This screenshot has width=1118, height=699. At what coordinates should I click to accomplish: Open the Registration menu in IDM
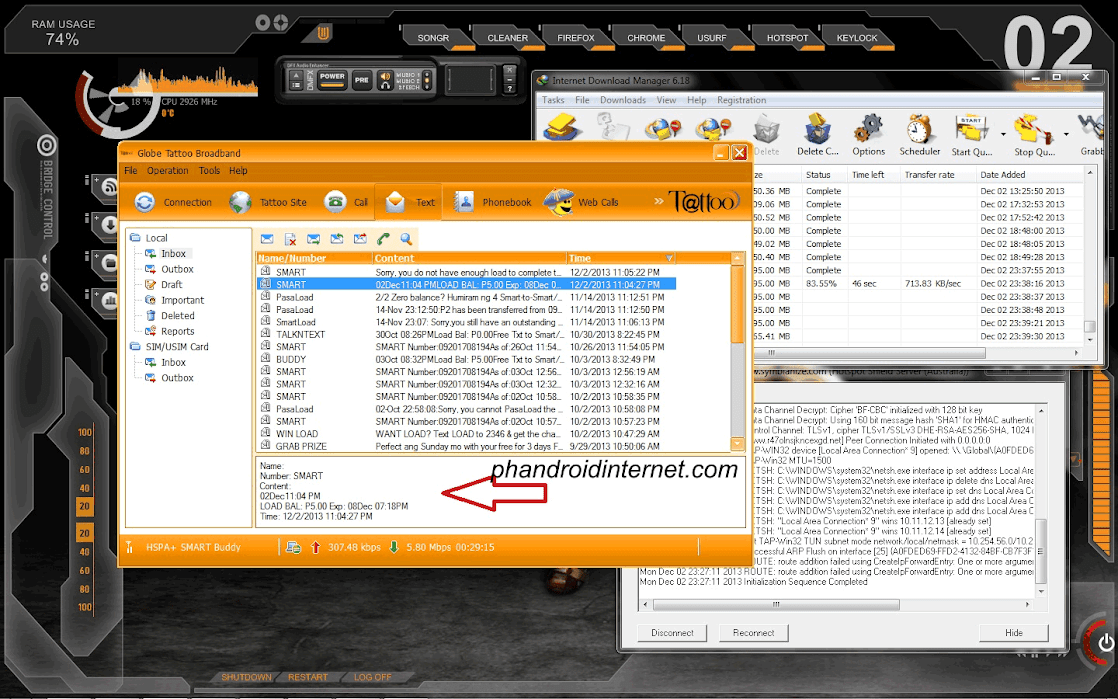pyautogui.click(x=742, y=101)
